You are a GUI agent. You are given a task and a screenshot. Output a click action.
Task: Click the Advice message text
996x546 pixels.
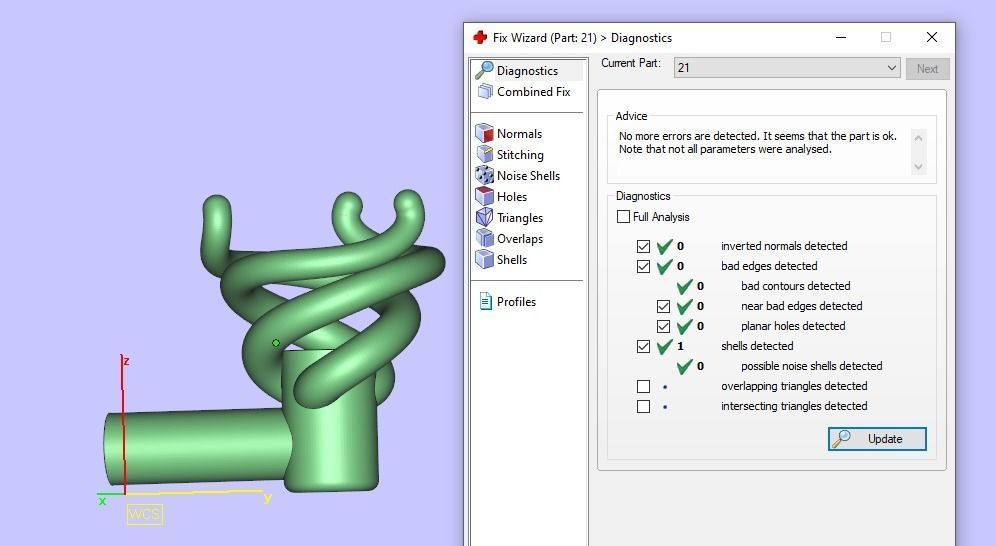pyautogui.click(x=757, y=142)
